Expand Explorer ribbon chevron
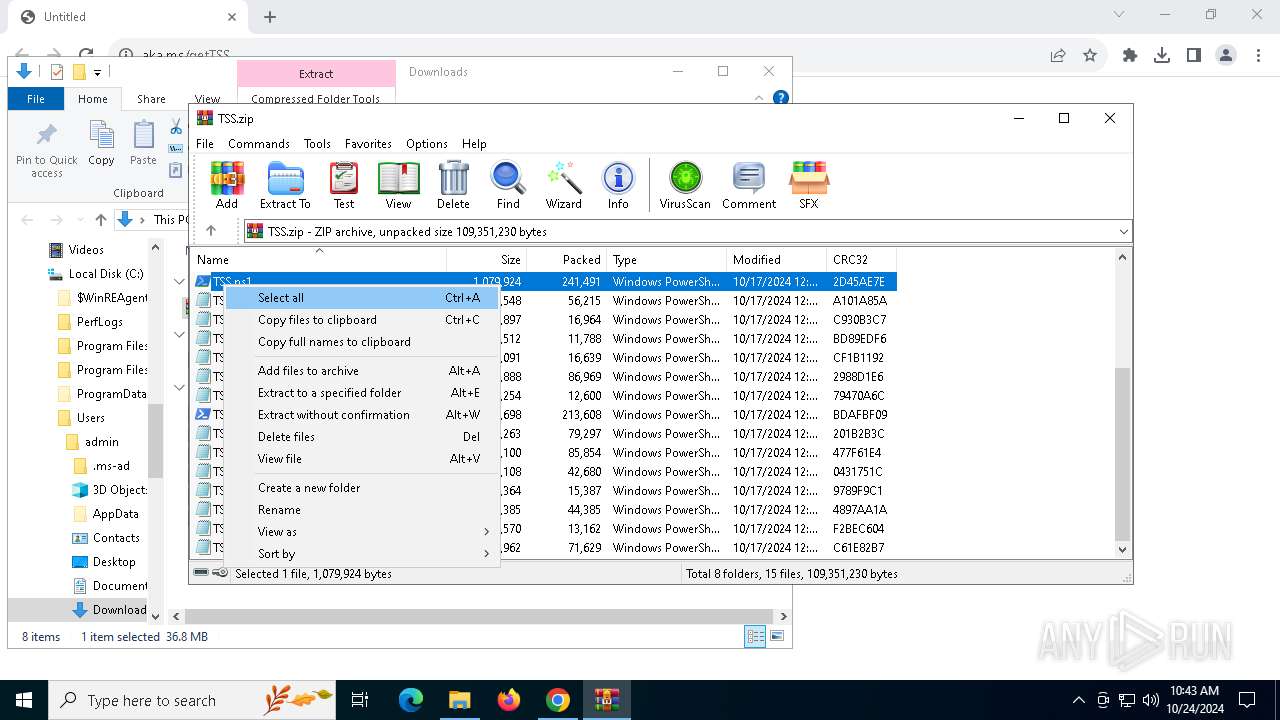1280x720 pixels. 759,98
